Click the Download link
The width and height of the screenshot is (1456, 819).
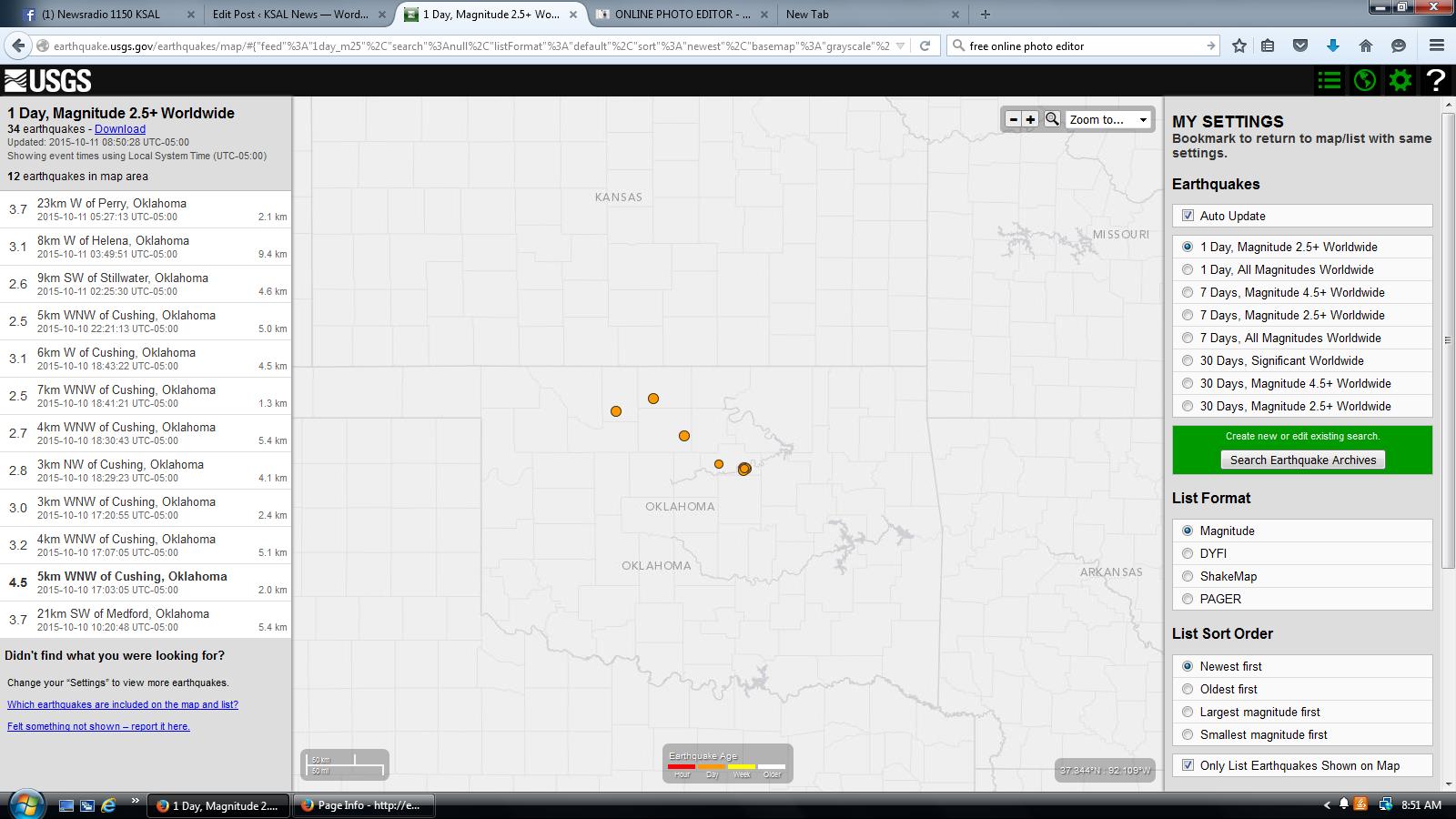coord(120,129)
